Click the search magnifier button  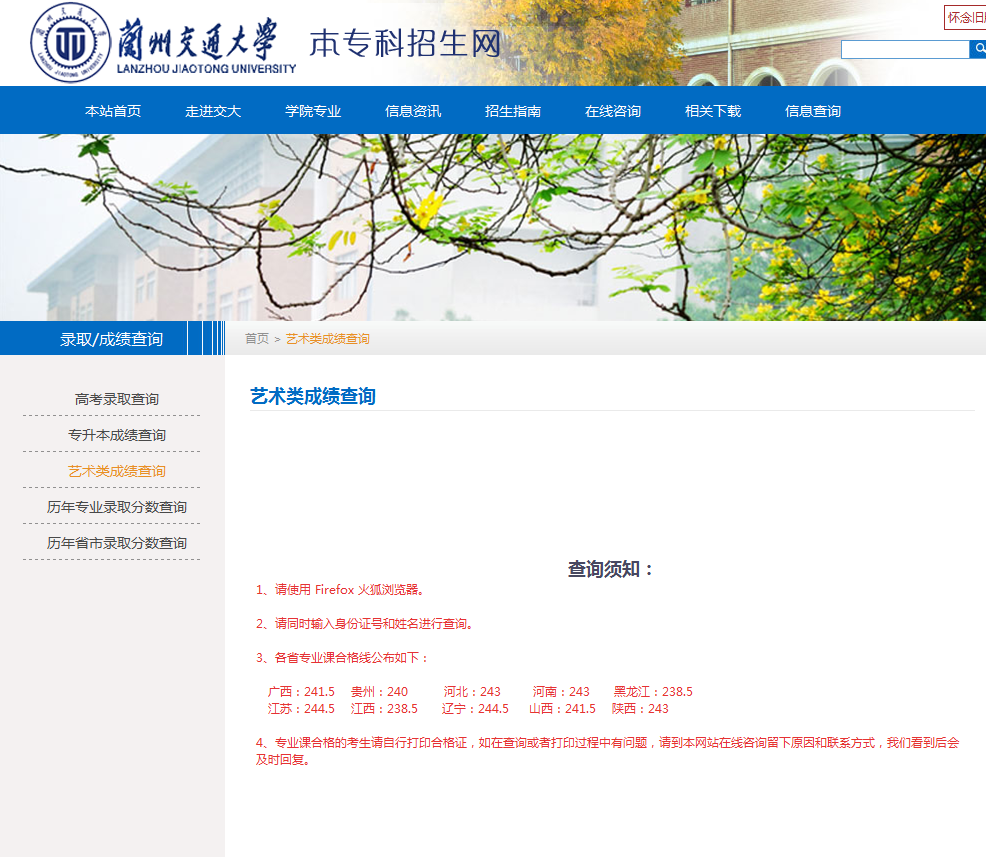click(978, 48)
